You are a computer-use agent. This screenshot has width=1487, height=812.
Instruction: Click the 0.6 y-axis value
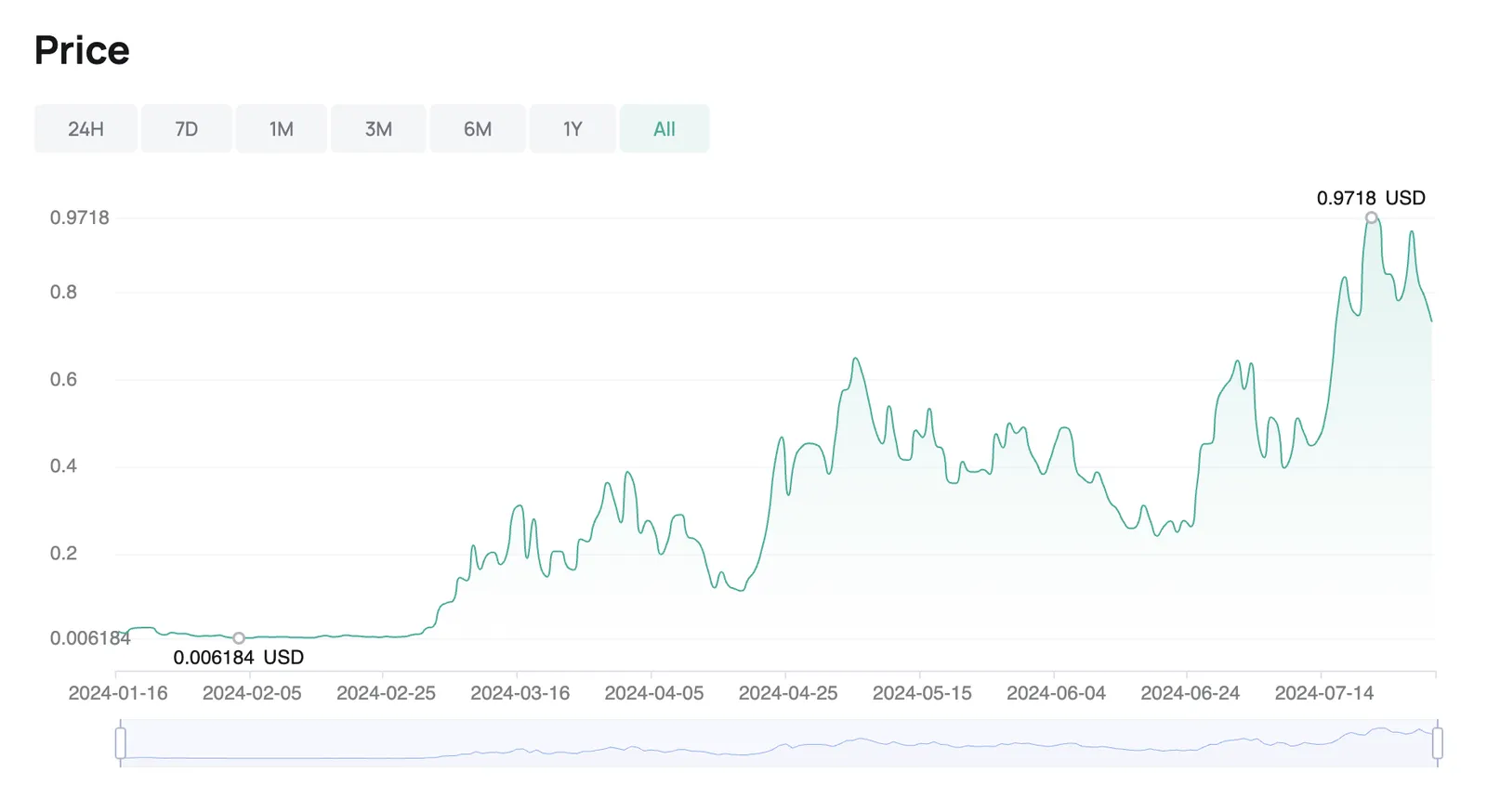[63, 379]
